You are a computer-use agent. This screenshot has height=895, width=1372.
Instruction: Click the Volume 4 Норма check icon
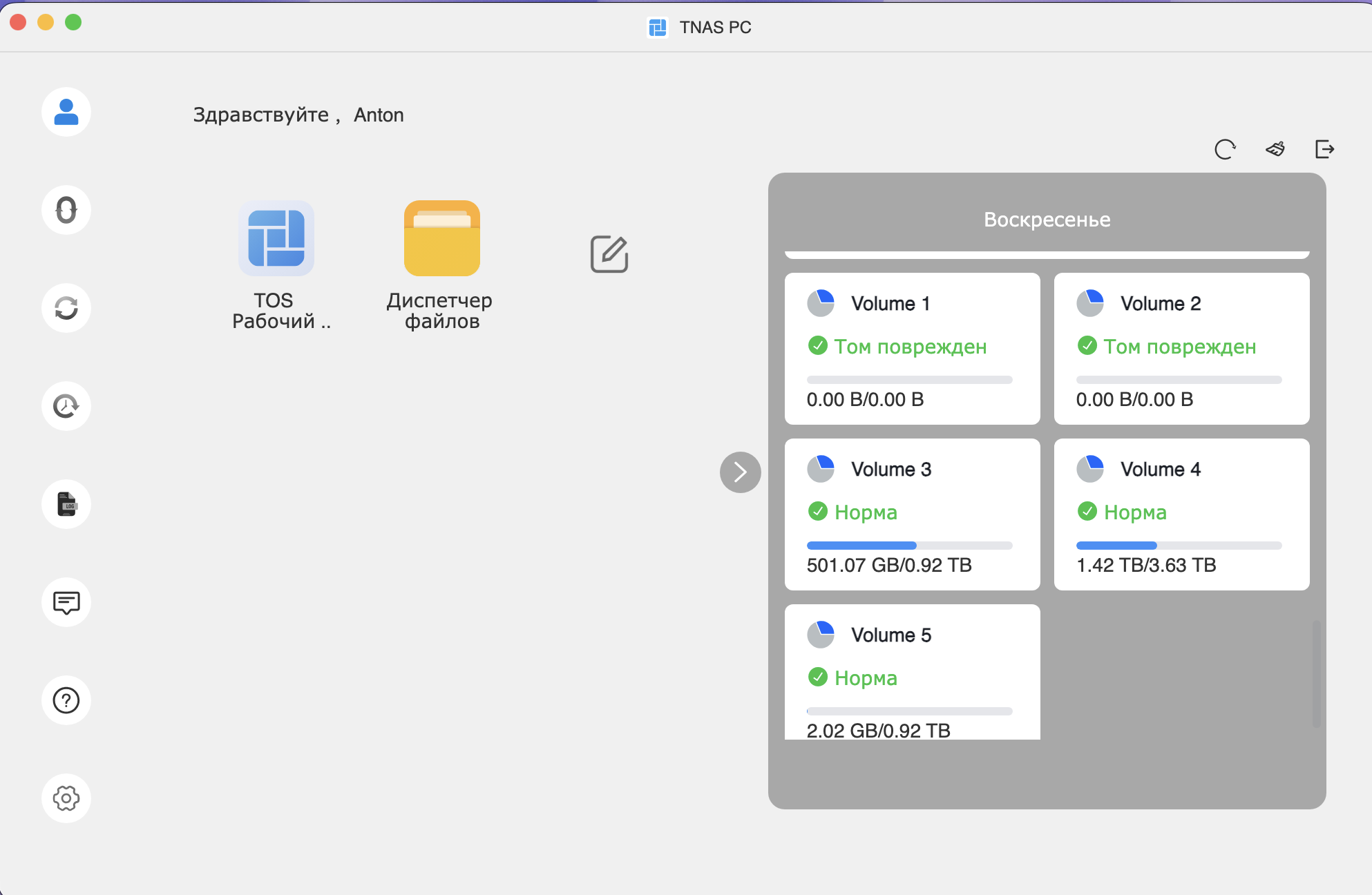coord(1087,511)
